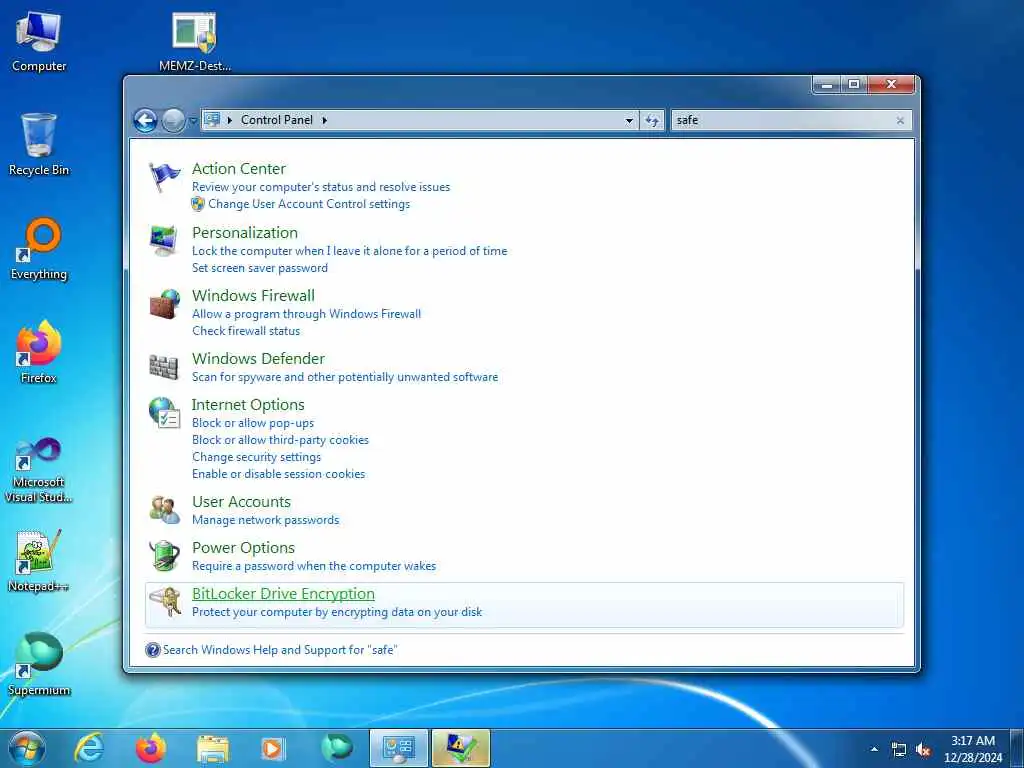Open the Action Center flag icon
1024x768 pixels.
pos(164,177)
